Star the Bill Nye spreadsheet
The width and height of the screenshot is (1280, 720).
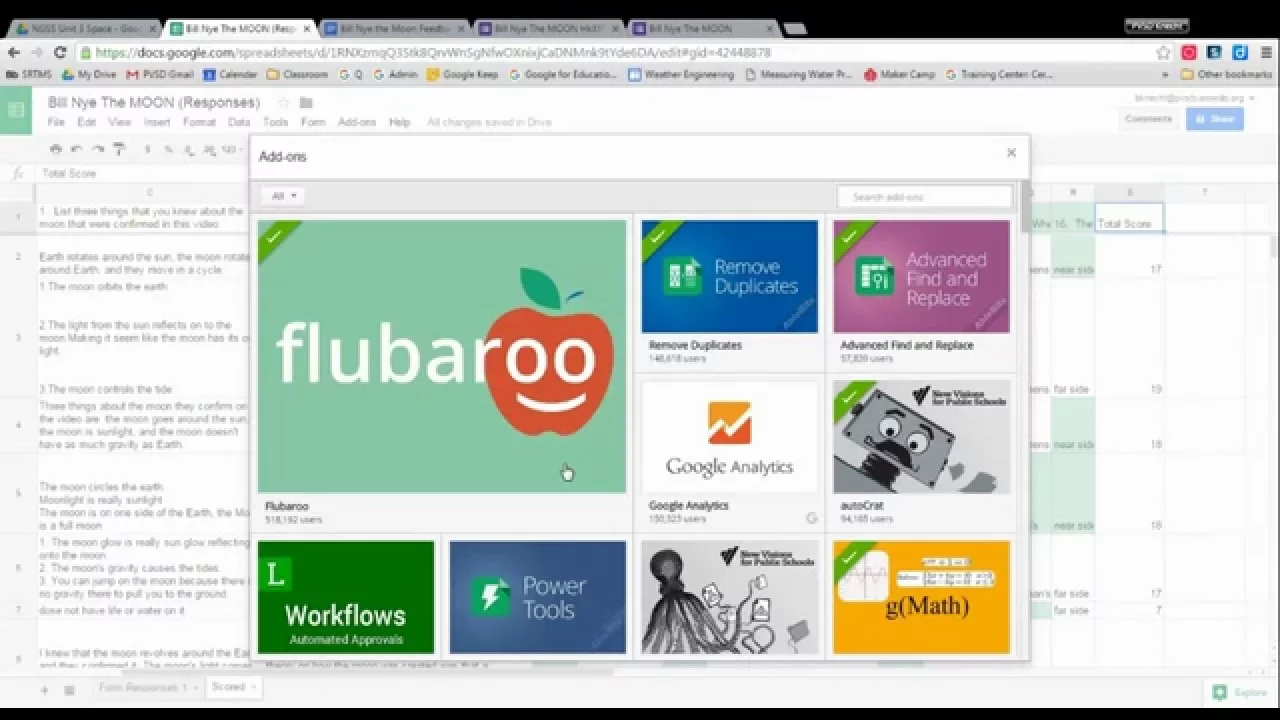[283, 102]
